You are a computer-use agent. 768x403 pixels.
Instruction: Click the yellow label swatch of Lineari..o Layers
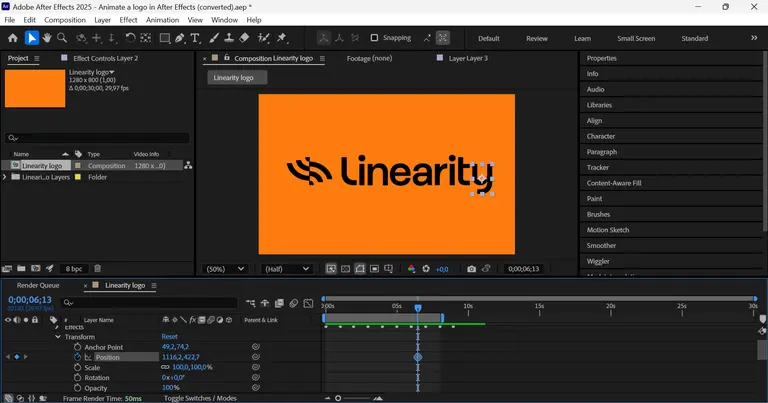(x=77, y=177)
